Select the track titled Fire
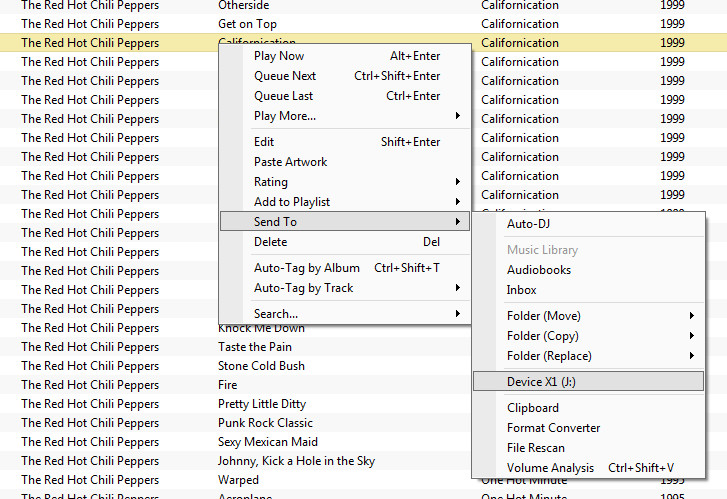 click(x=227, y=385)
